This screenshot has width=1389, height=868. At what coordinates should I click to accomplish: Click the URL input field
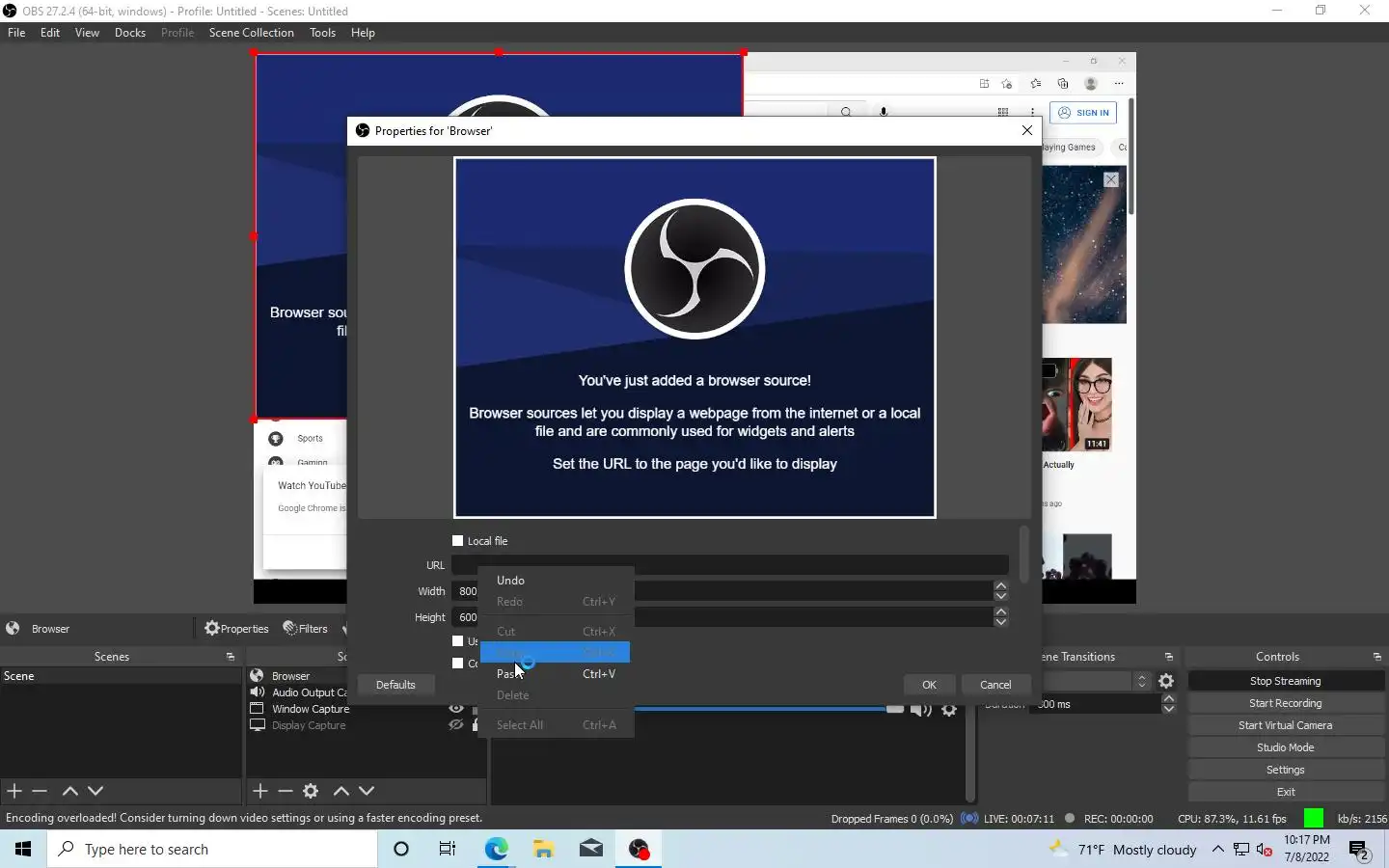pyautogui.click(x=730, y=565)
